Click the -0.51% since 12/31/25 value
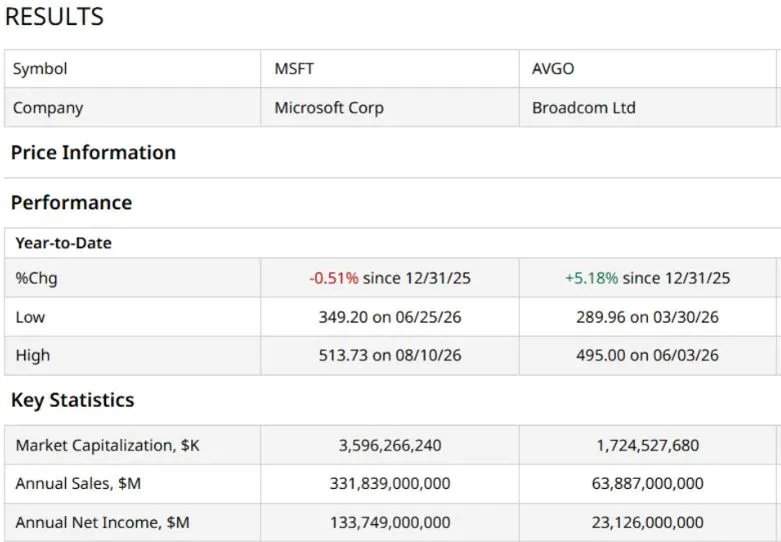Screen dimensions: 781x542 [390, 278]
